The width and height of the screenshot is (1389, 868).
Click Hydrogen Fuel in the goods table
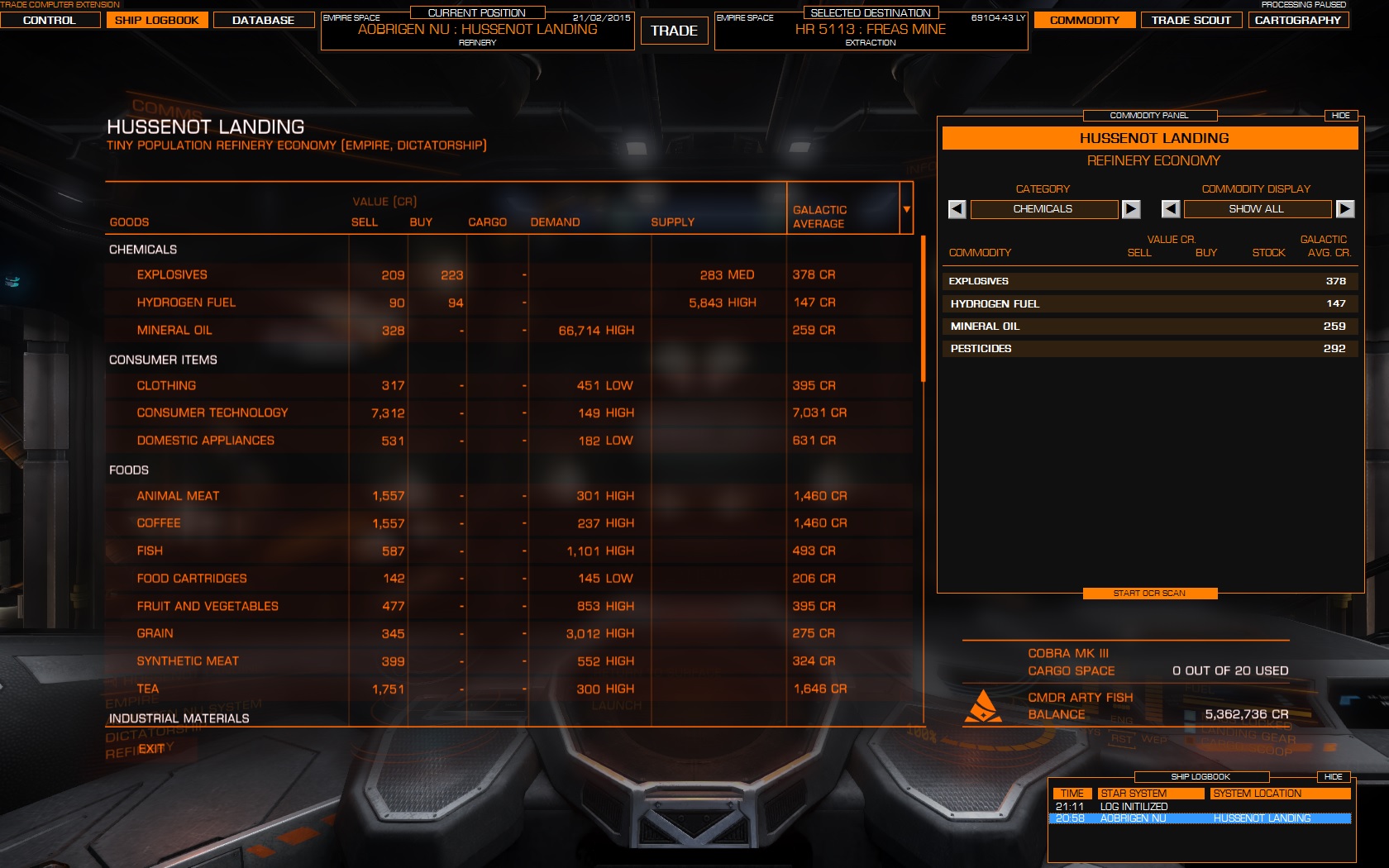click(508, 303)
